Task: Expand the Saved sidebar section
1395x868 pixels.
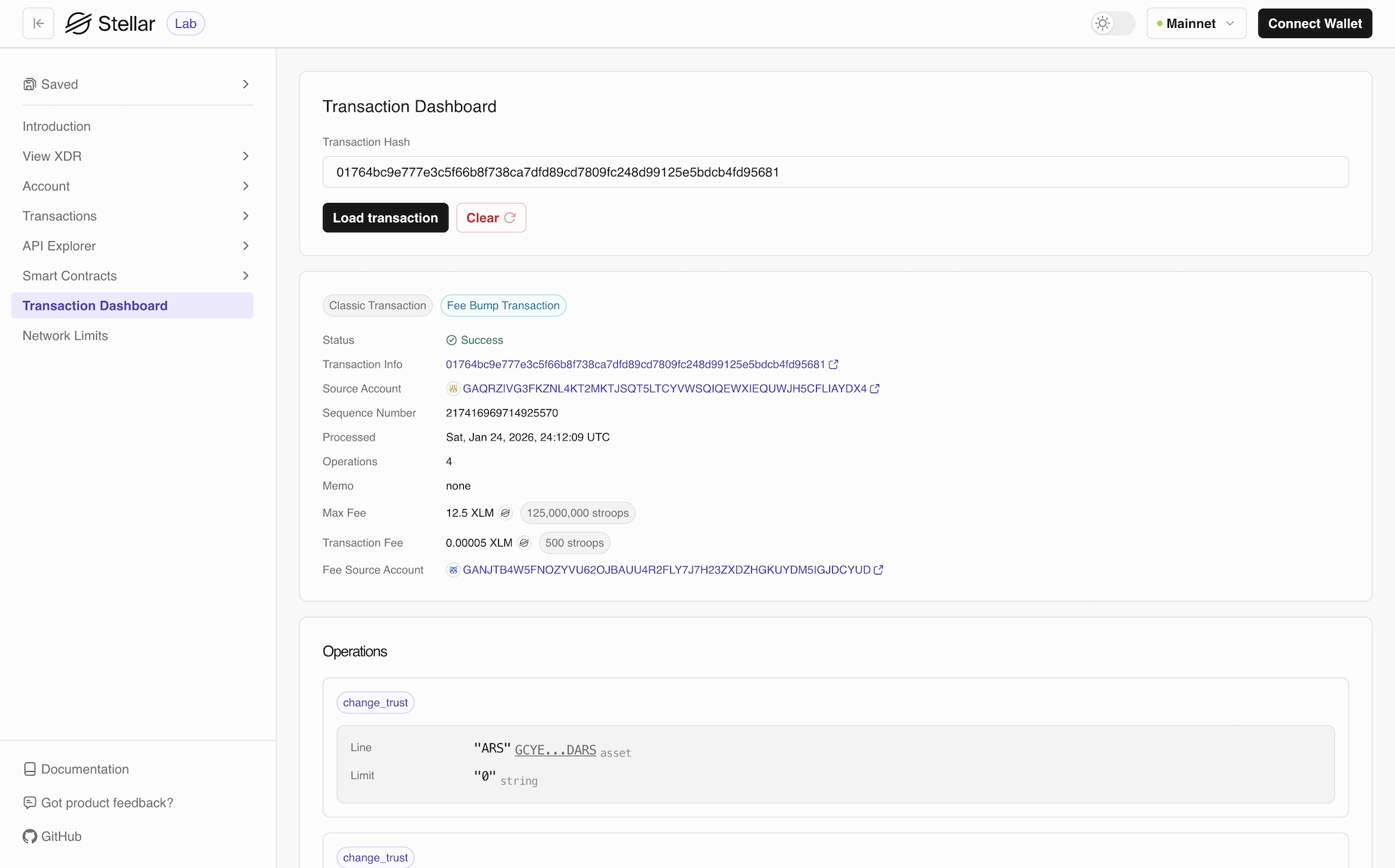Action: point(137,84)
